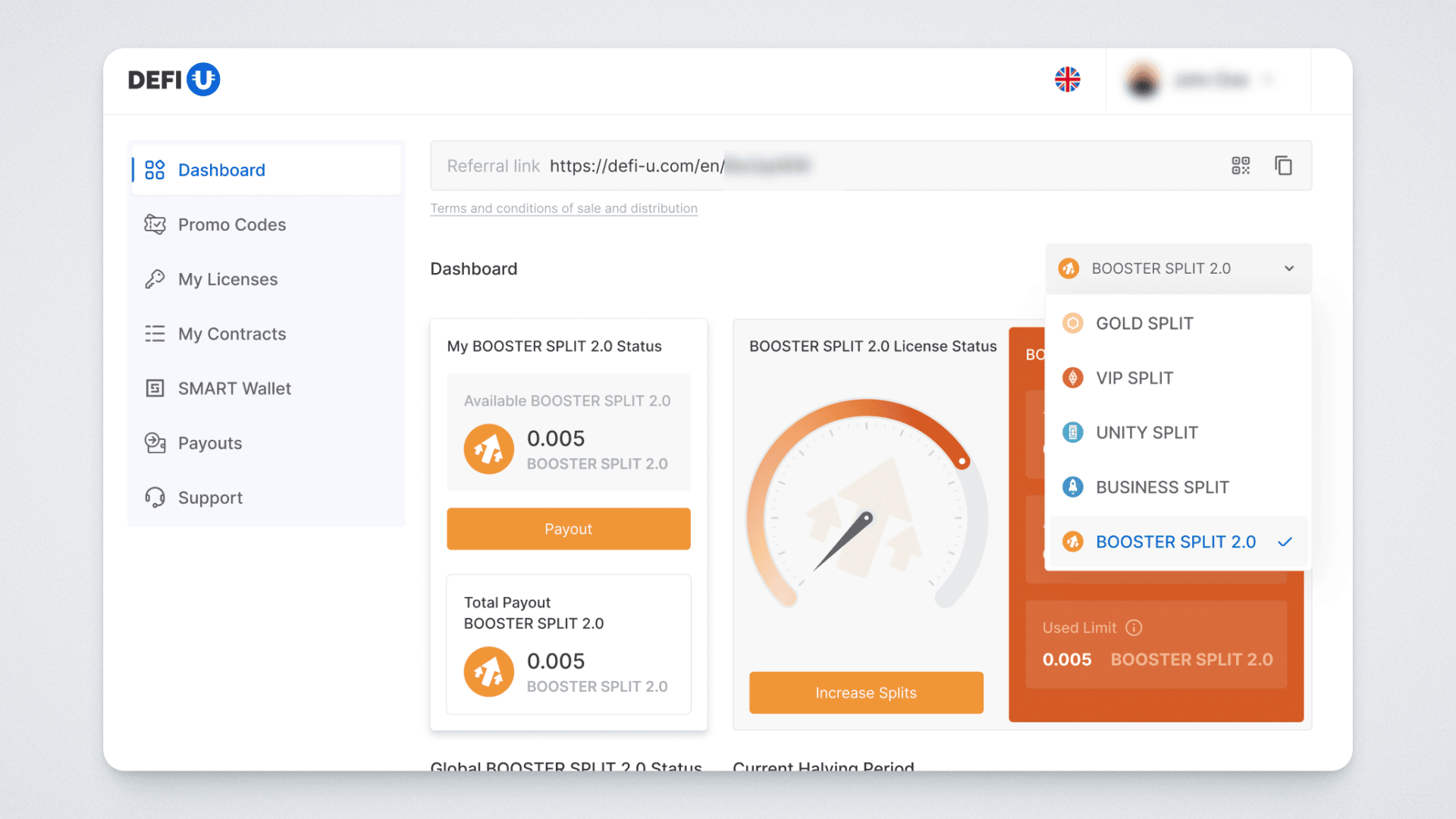Click the Support headset icon
This screenshot has width=1456, height=819.
pos(155,497)
